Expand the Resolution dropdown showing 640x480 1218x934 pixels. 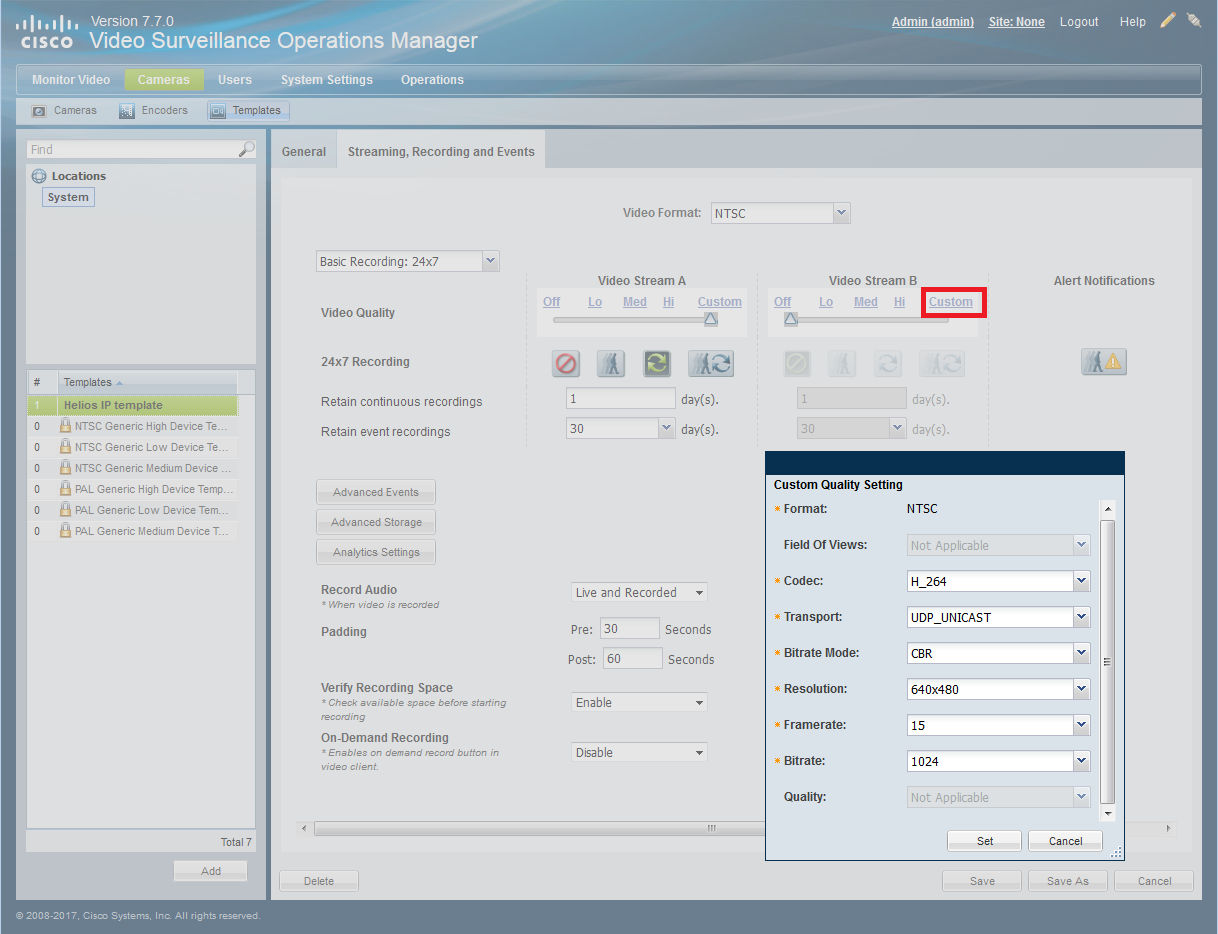1080,689
